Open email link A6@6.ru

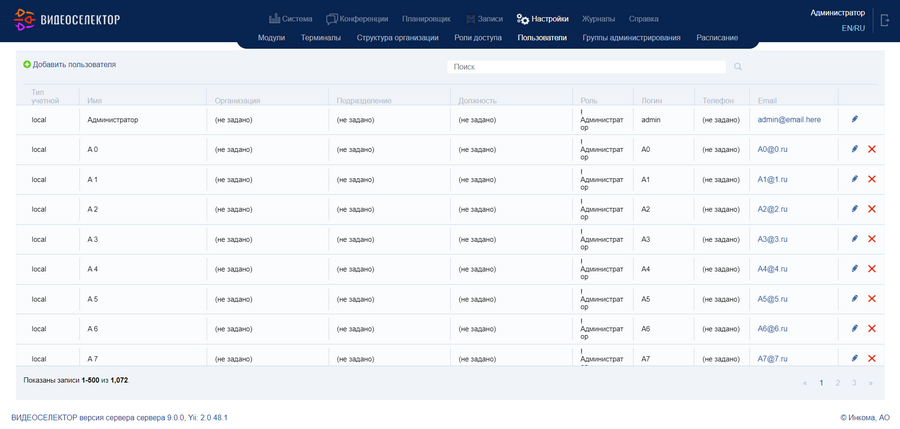(773, 328)
